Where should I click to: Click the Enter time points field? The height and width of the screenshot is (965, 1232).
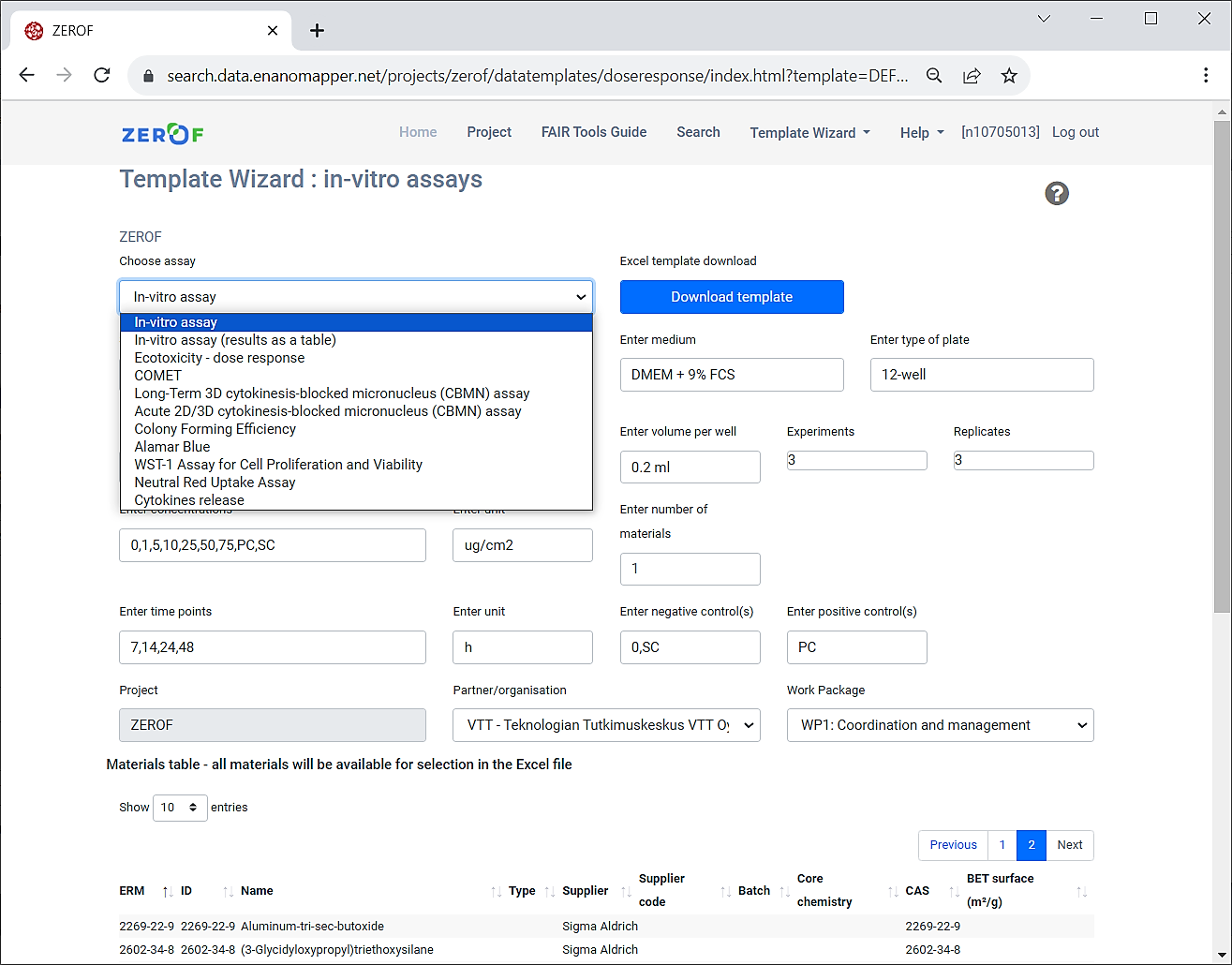[272, 647]
